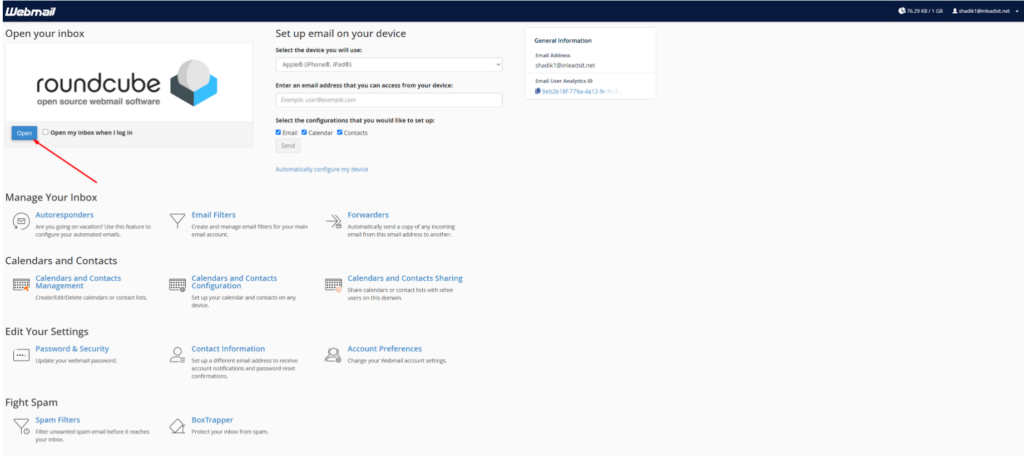Click the BoxTrapper icon
The width and height of the screenshot is (1024, 456).
click(177, 426)
